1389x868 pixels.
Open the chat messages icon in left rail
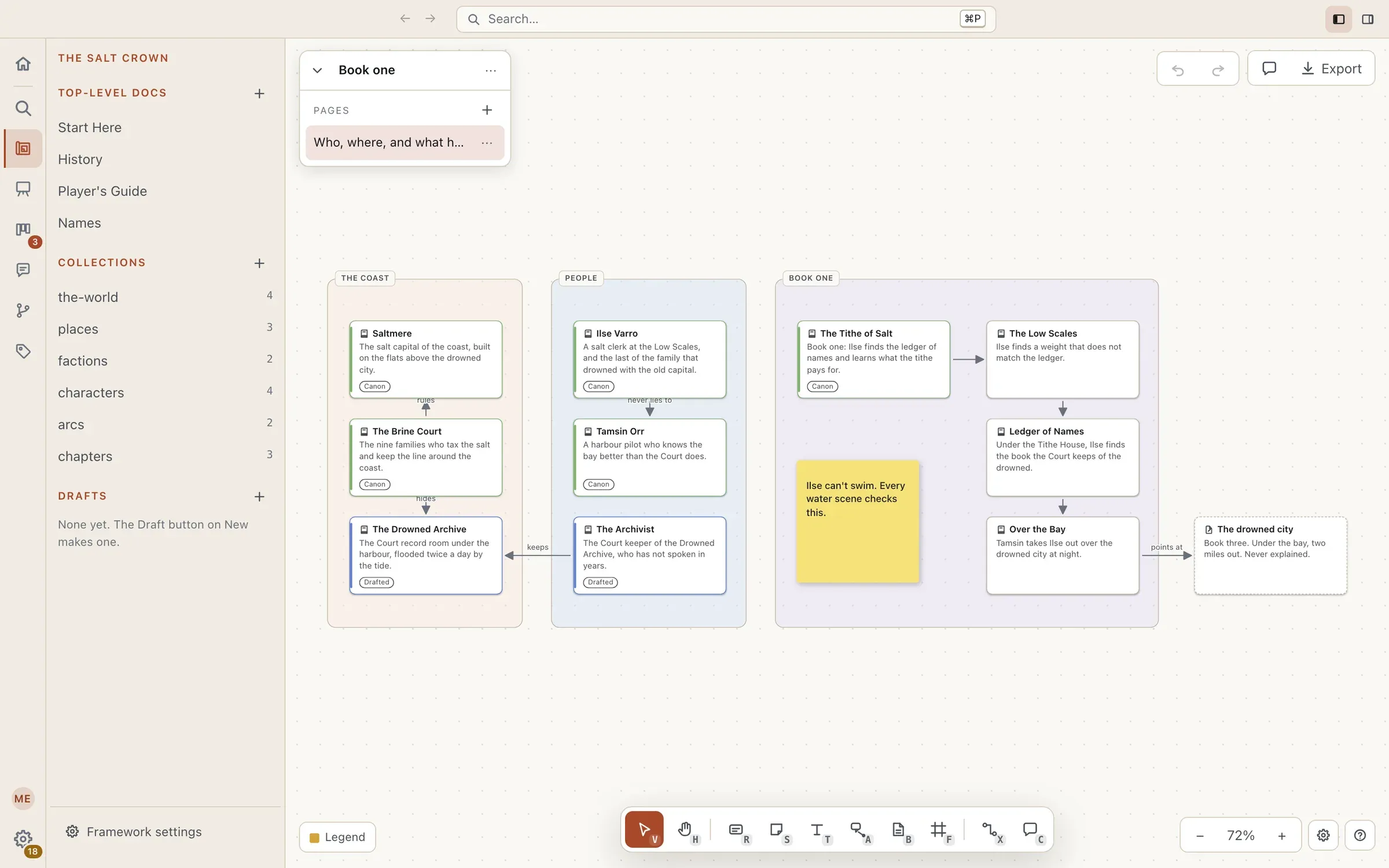coord(23,270)
